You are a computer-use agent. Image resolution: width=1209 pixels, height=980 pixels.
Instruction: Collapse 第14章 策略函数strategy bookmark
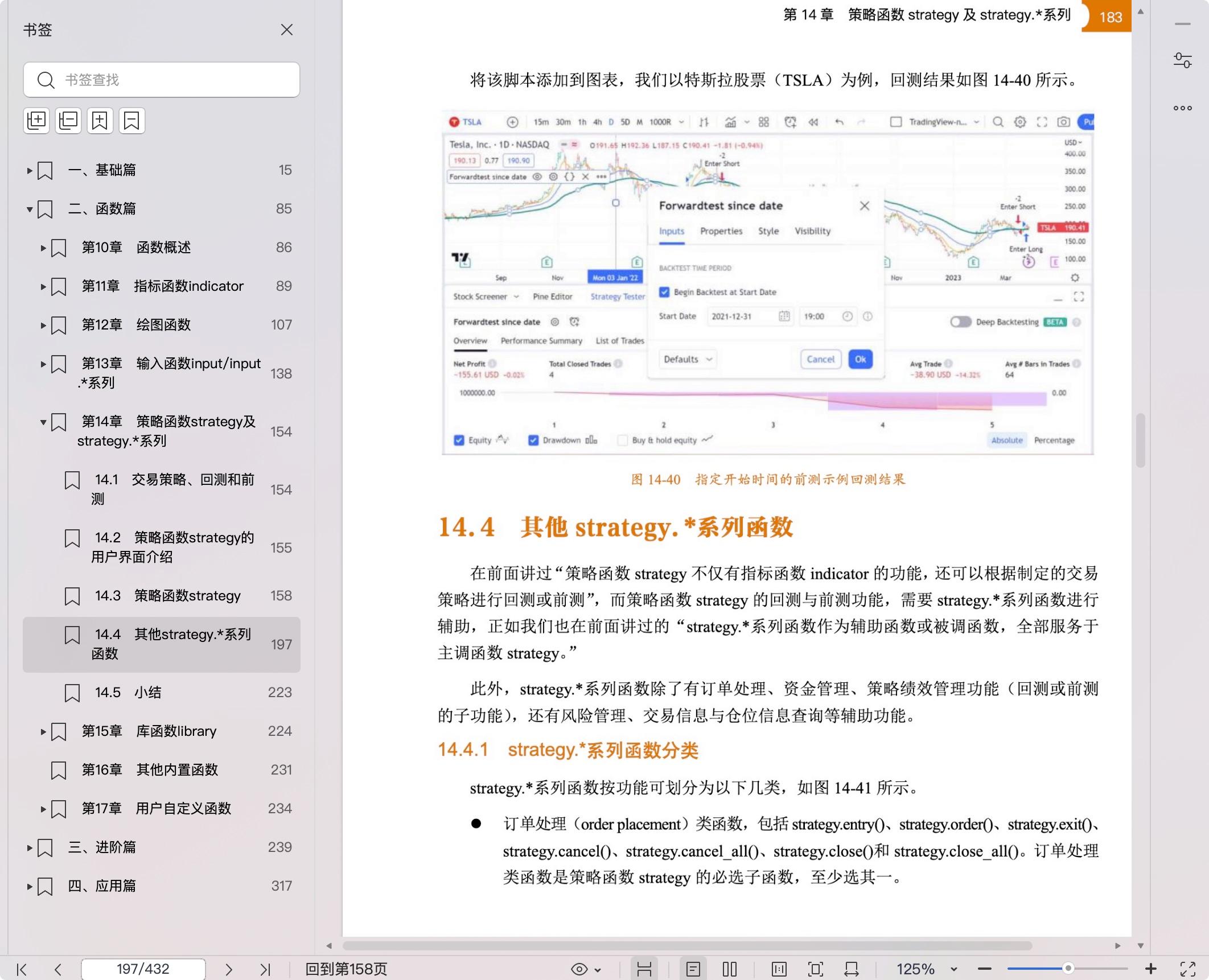pos(43,422)
